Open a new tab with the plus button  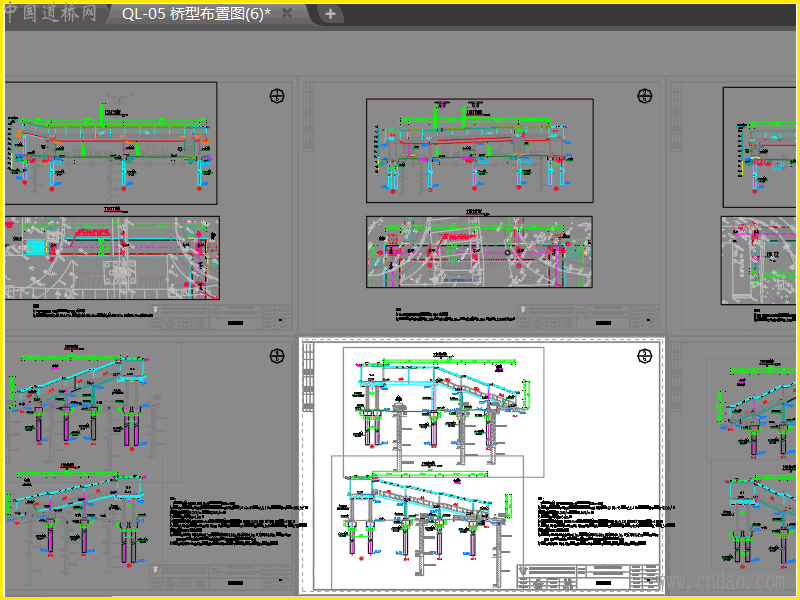point(330,14)
